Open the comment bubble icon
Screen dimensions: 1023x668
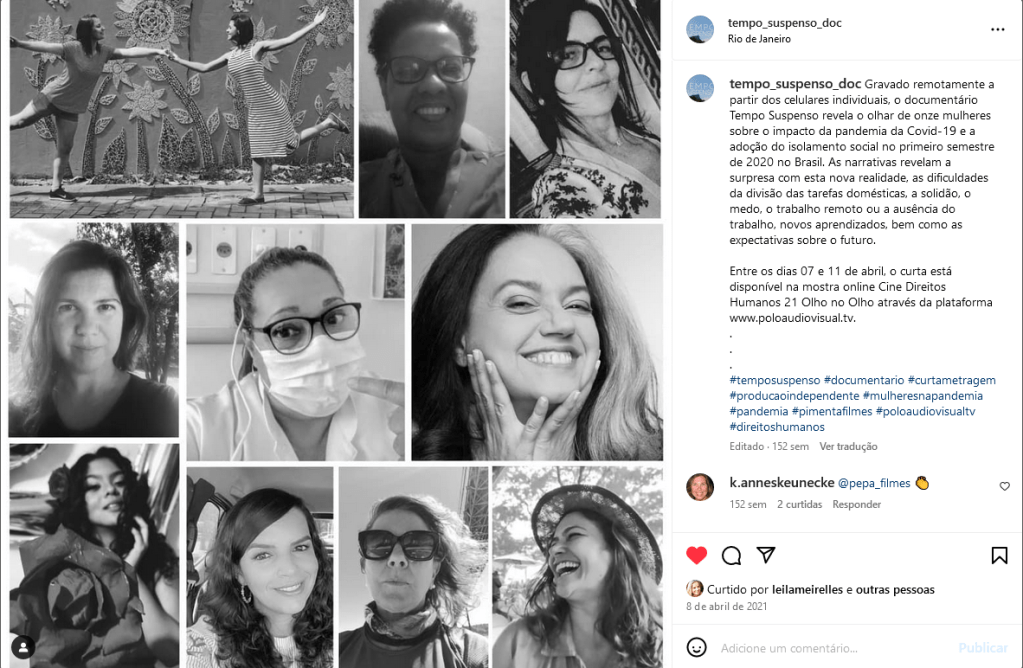tap(731, 555)
